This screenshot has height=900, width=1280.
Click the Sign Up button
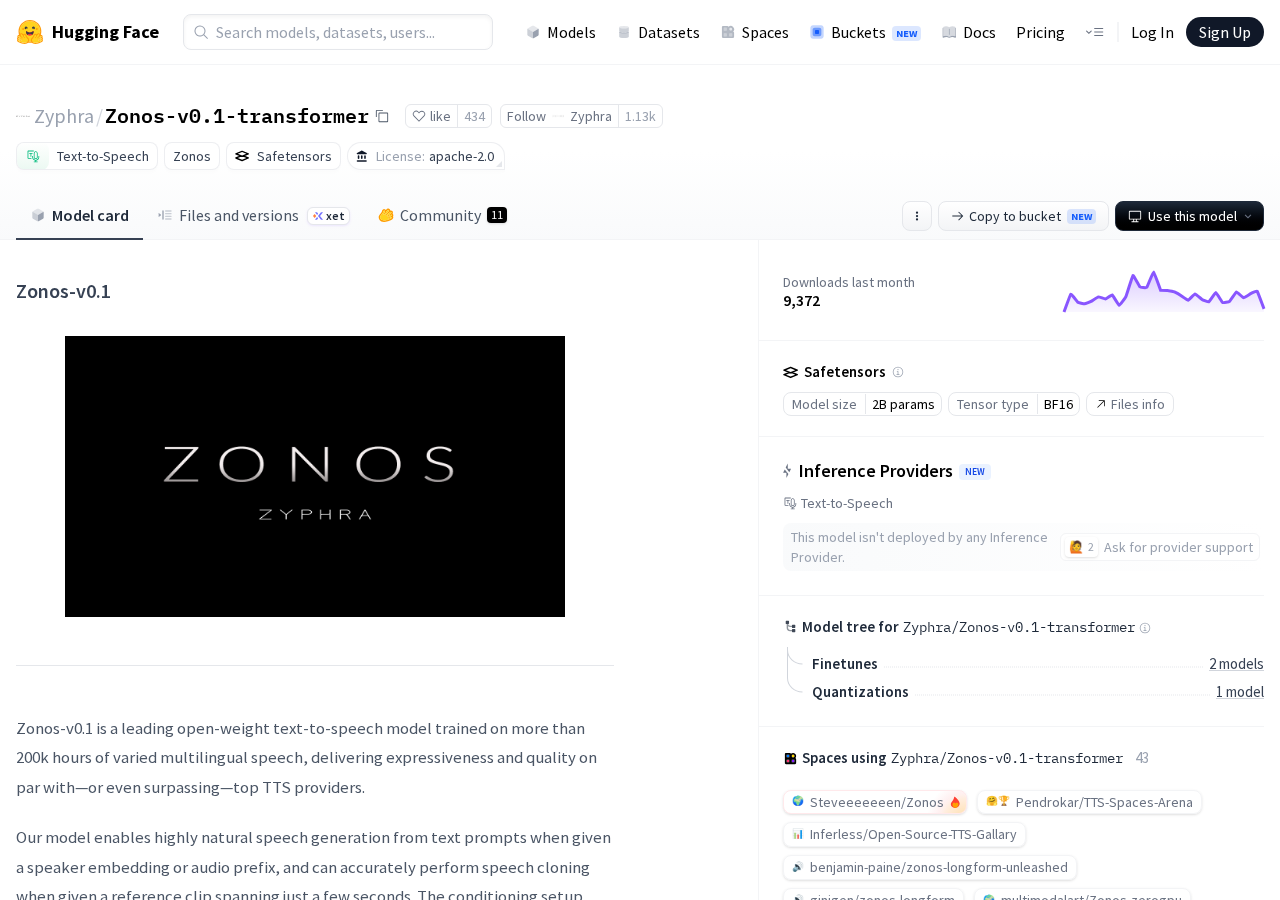point(1225,32)
